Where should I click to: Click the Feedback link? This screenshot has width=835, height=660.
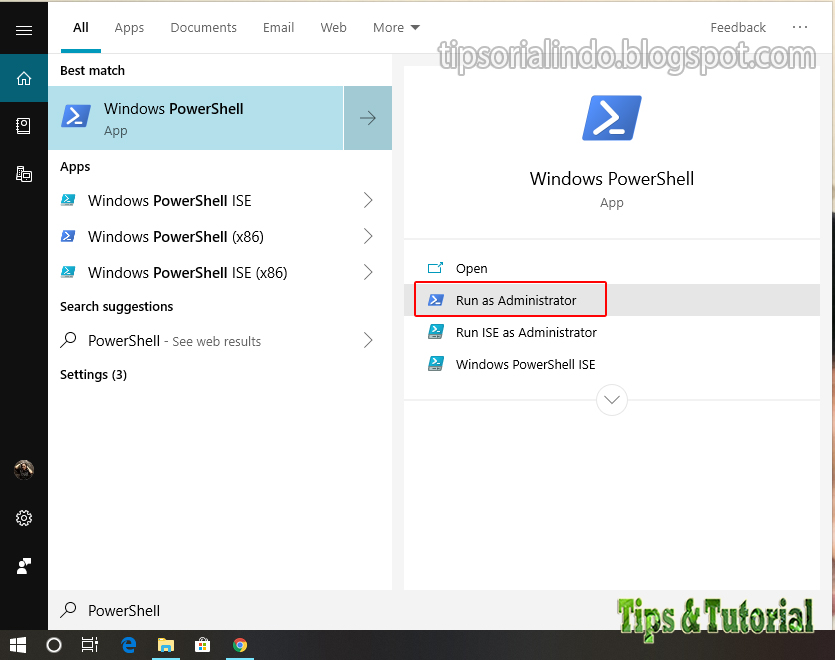[x=738, y=27]
